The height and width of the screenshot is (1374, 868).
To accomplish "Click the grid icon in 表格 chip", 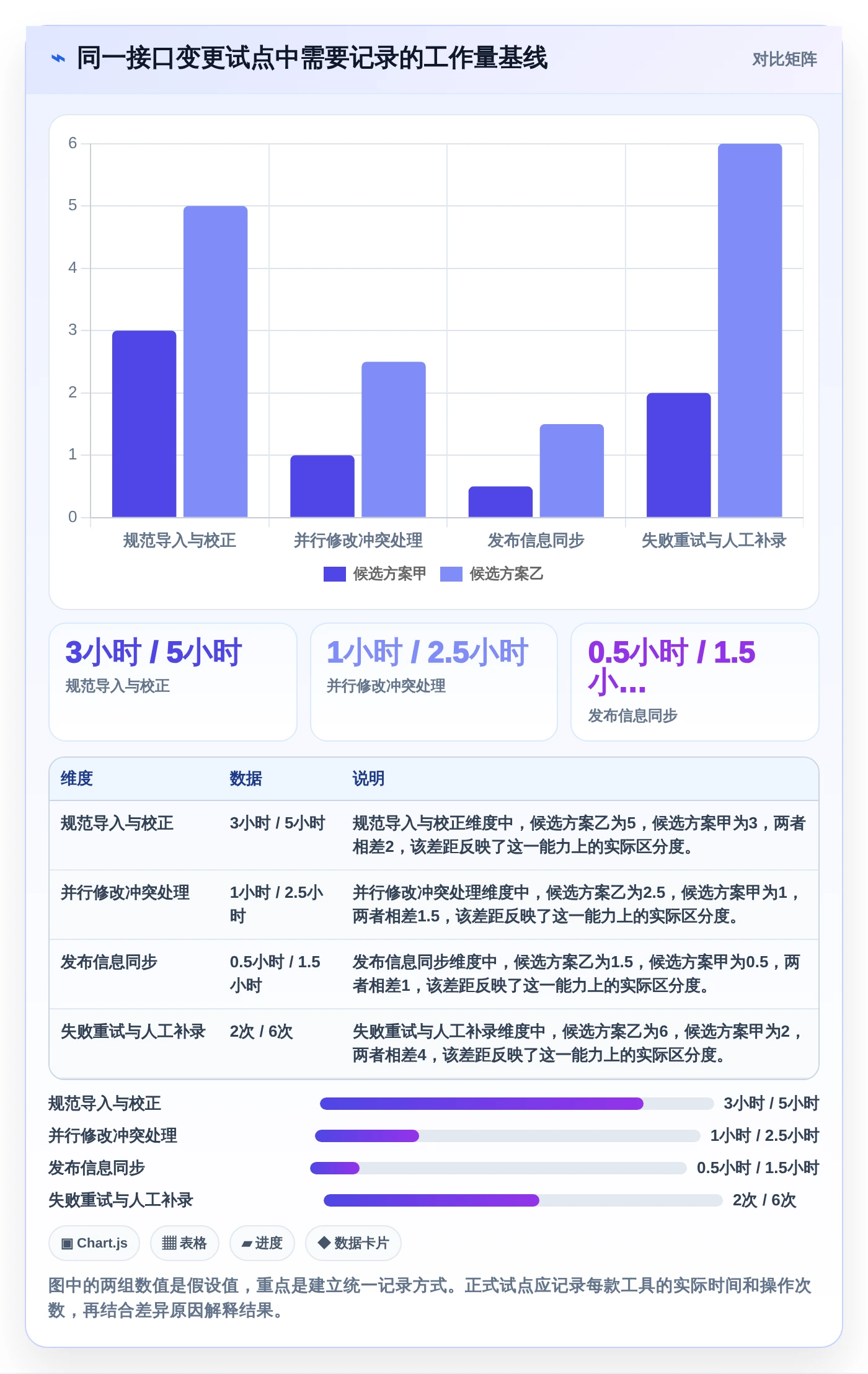I will pos(169,1243).
